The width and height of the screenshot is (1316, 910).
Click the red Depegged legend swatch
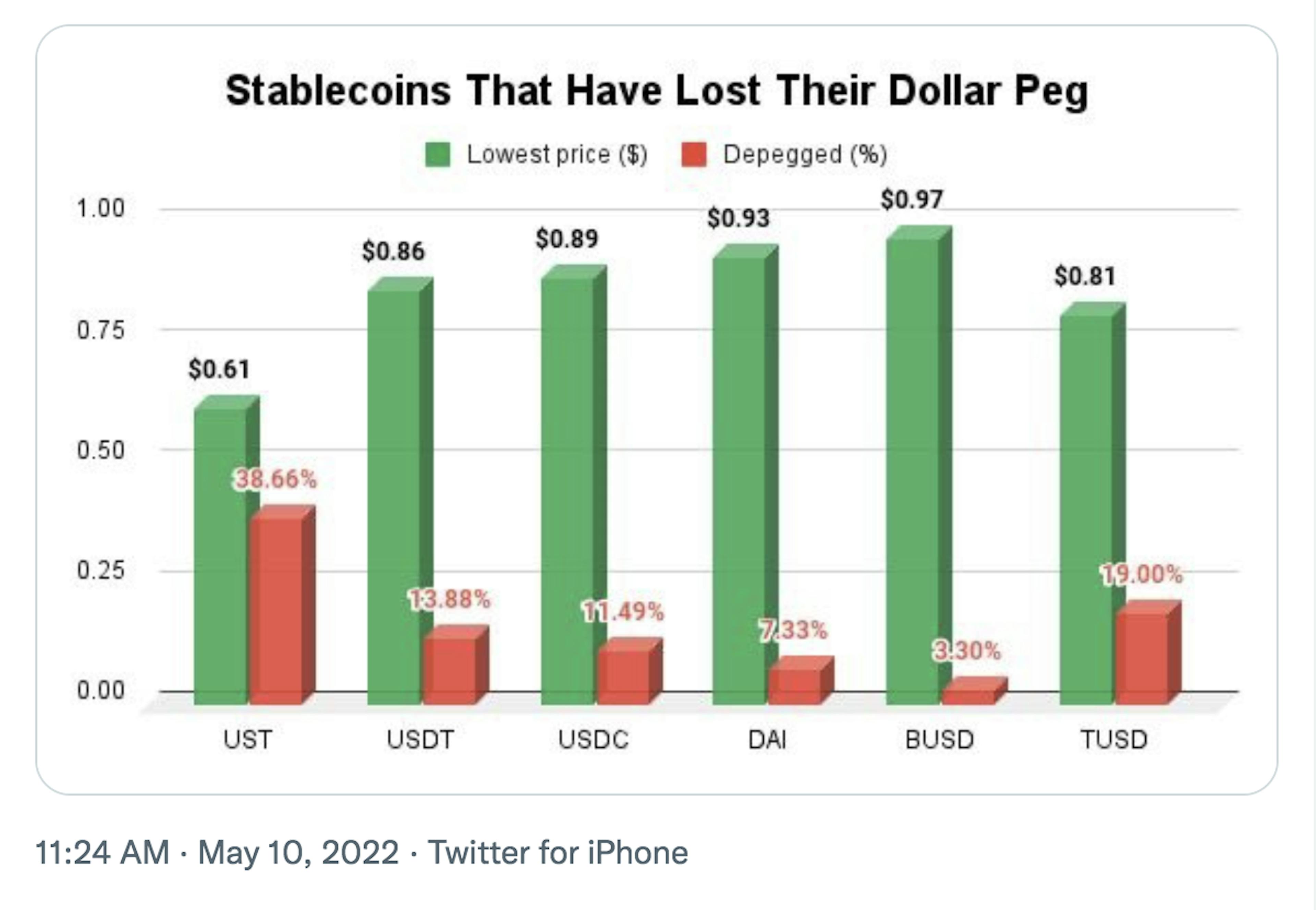[x=694, y=155]
